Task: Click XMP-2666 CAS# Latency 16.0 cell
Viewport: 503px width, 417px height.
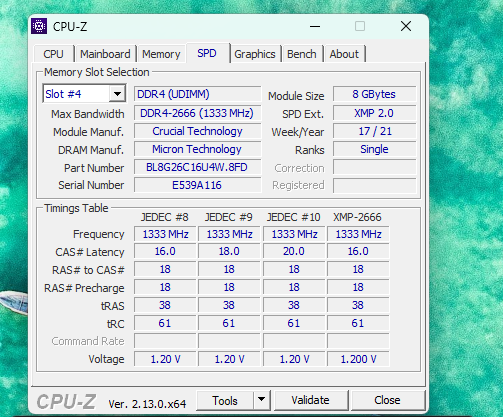Action: [x=358, y=251]
